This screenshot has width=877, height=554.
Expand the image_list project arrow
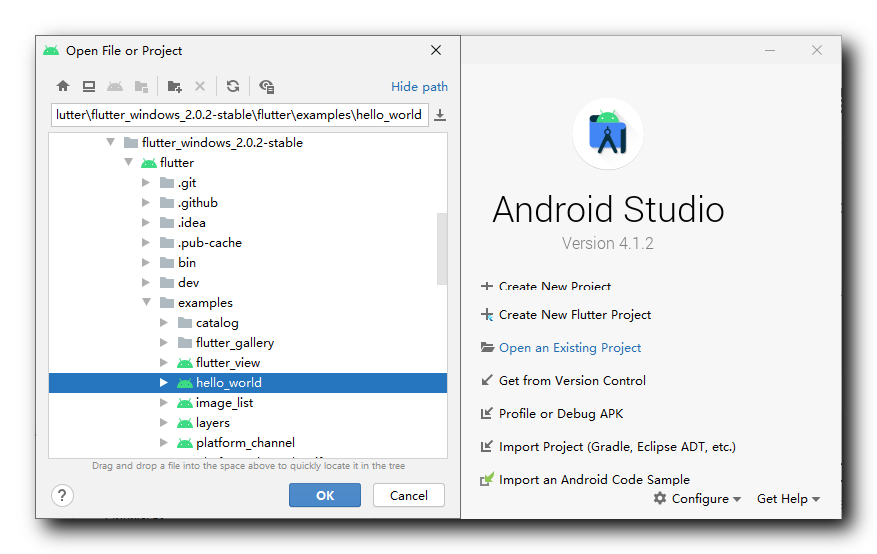click(164, 403)
